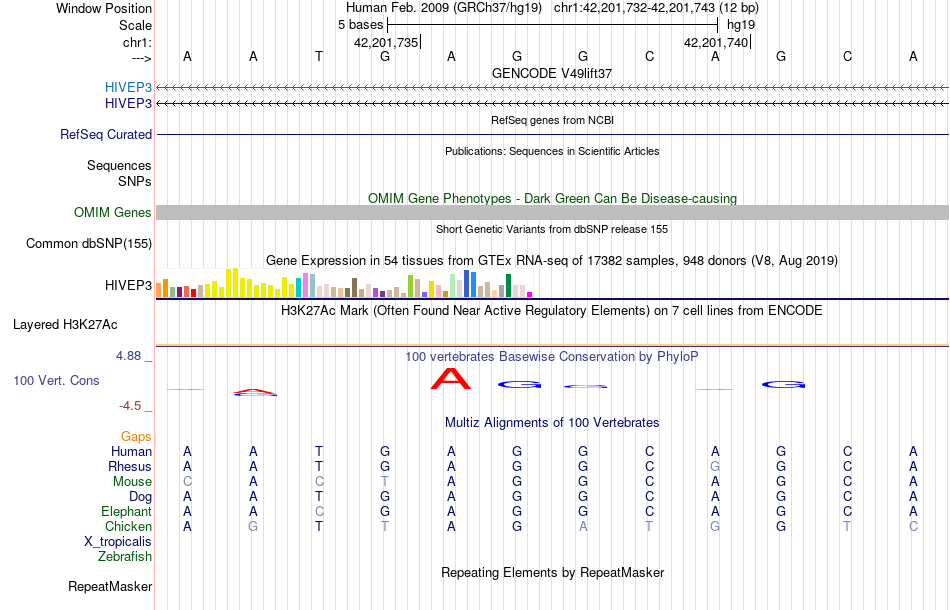Click the -4.5 conservation lower-limit value
Screen dimensions: 950x610
130,406
